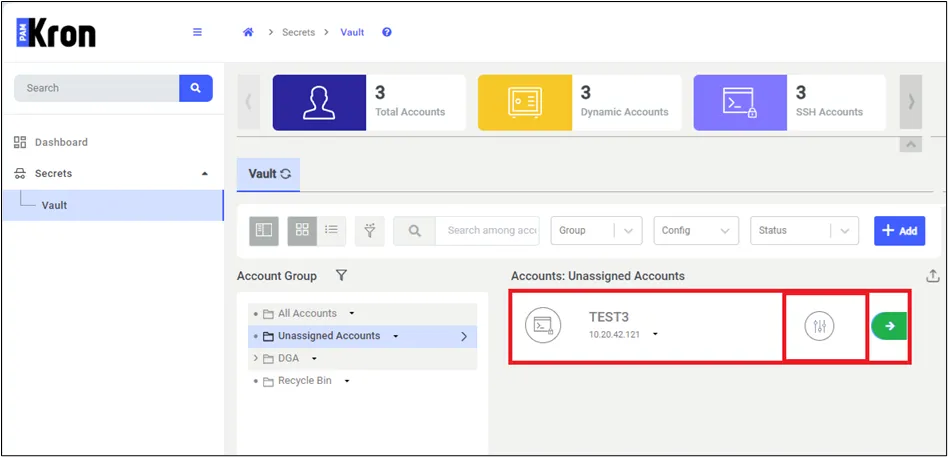Screen dimensions: 948x457
Task: Switch to list view
Action: [x=331, y=230]
